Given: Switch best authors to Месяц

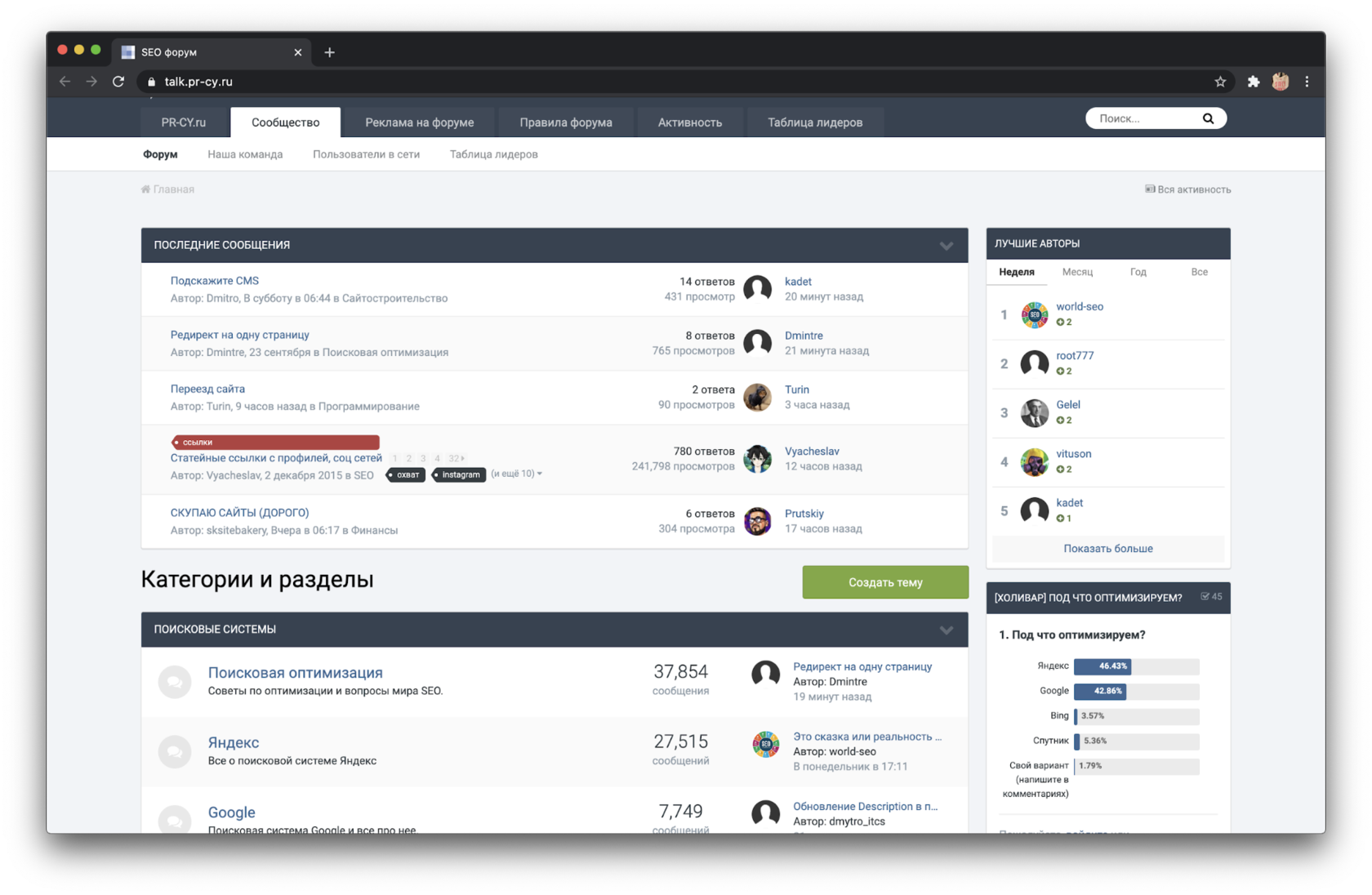Looking at the screenshot, I should point(1077,272).
